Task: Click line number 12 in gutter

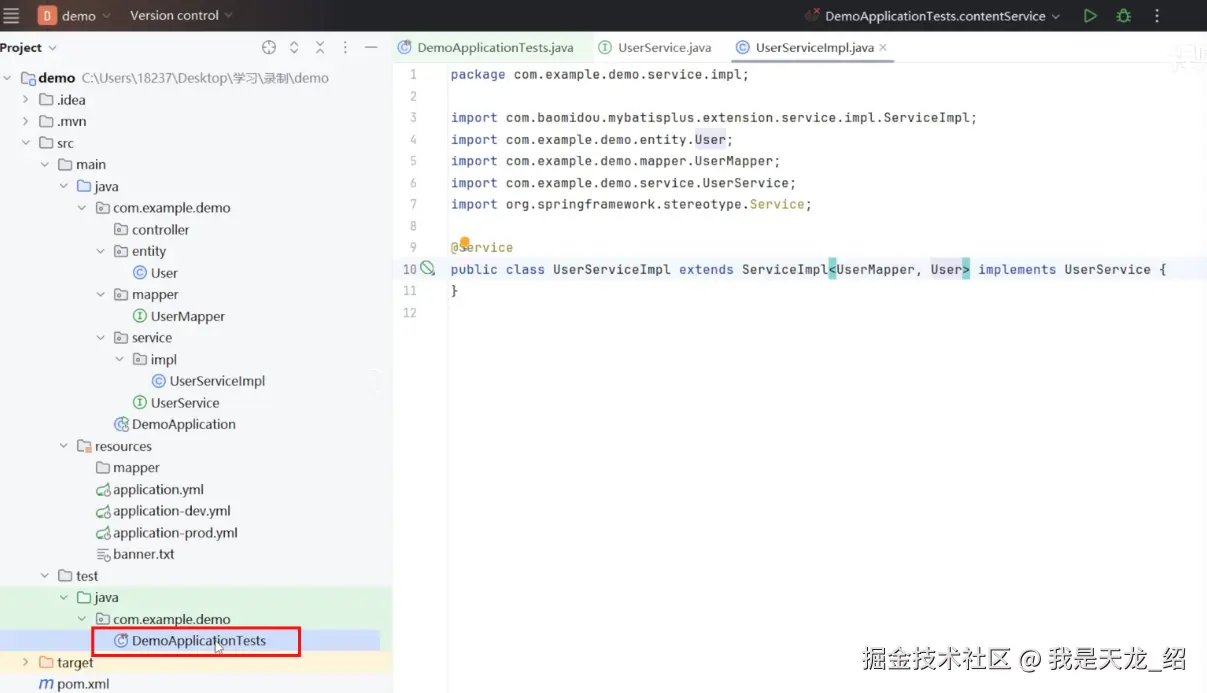Action: (410, 313)
